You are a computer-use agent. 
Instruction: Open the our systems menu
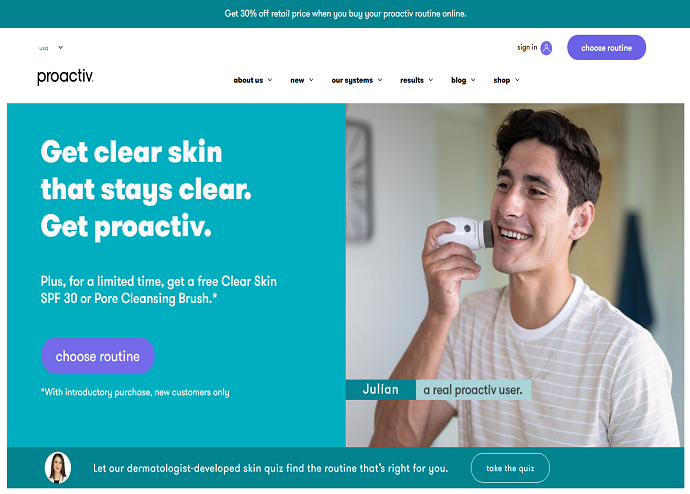352,80
